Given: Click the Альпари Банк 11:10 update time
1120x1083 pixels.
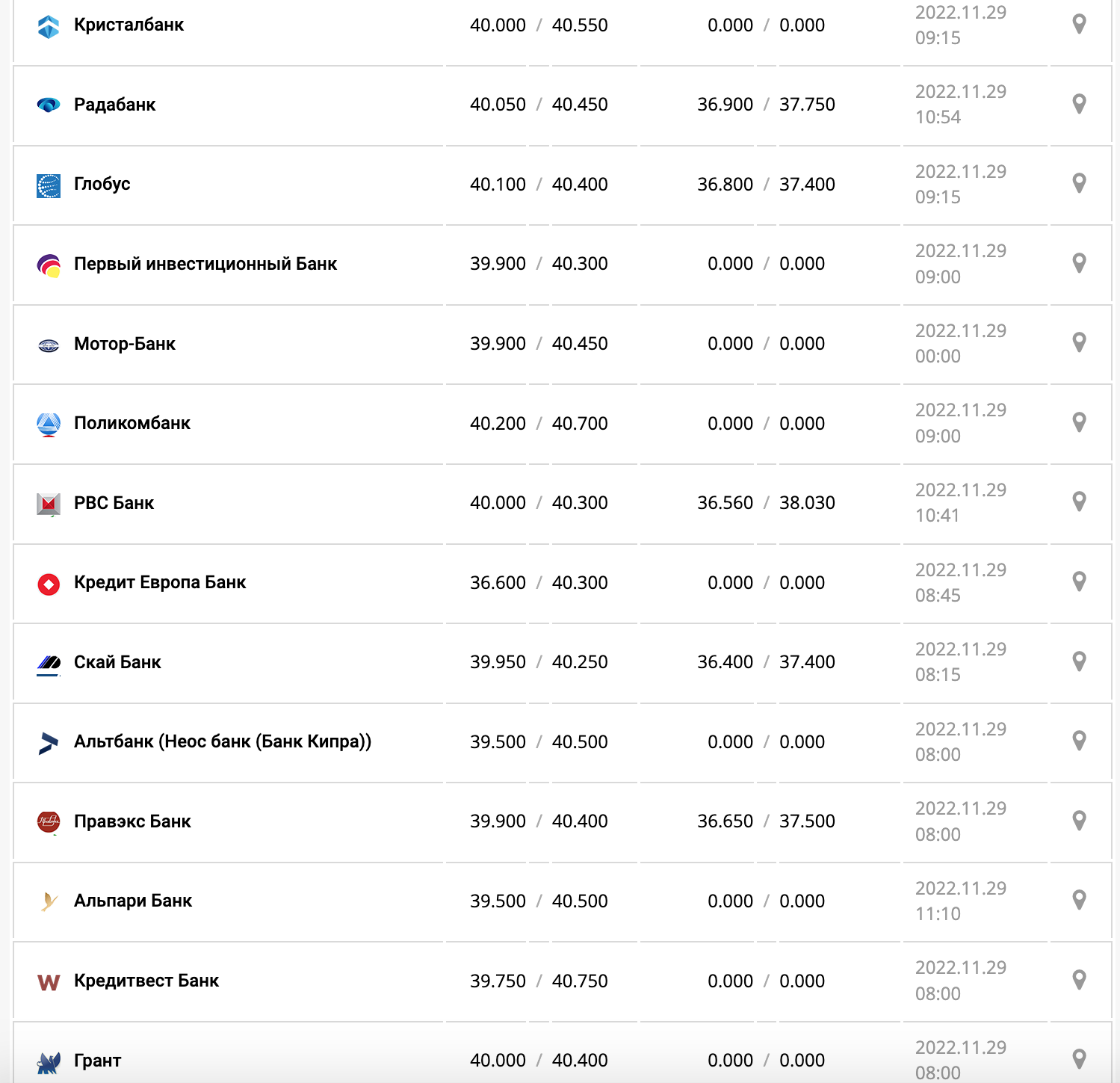Looking at the screenshot, I should pyautogui.click(x=938, y=914).
